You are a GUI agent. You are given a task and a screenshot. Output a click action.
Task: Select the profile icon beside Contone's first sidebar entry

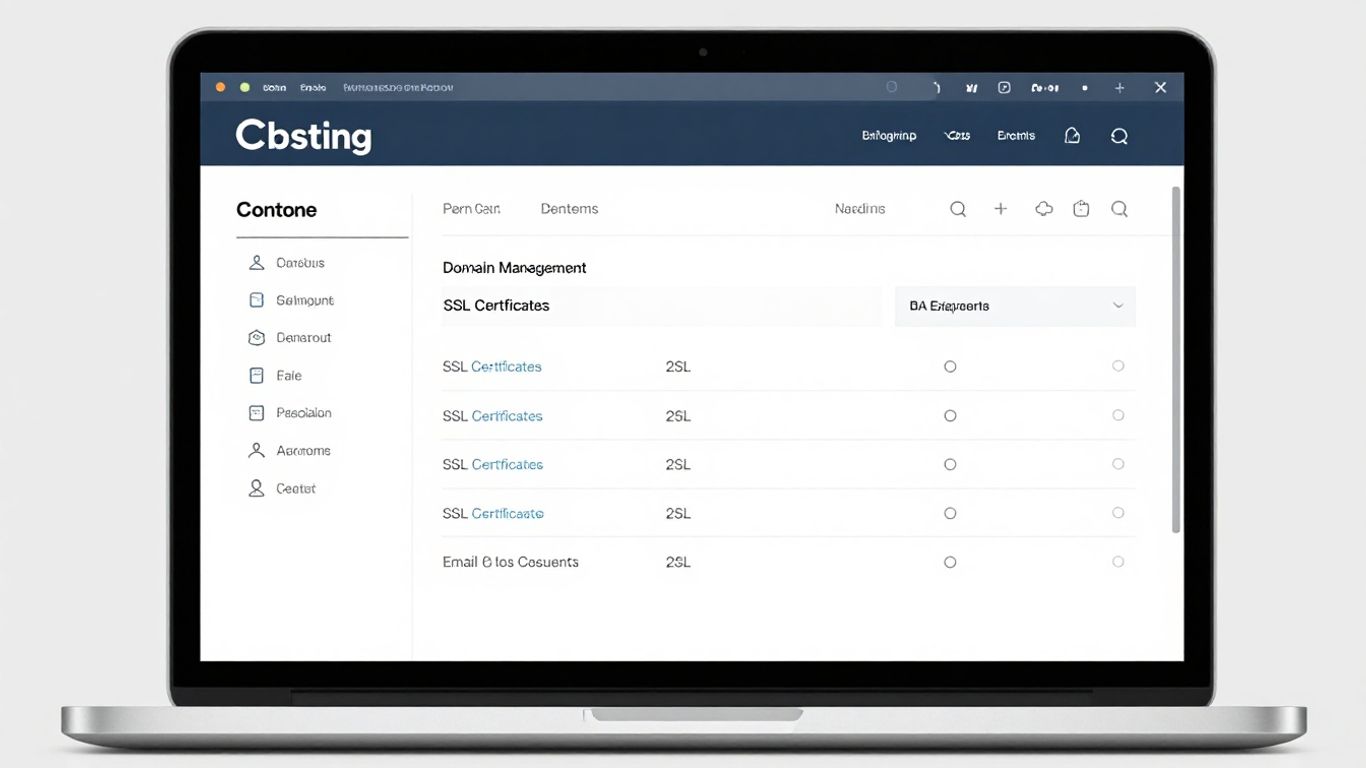click(x=256, y=262)
